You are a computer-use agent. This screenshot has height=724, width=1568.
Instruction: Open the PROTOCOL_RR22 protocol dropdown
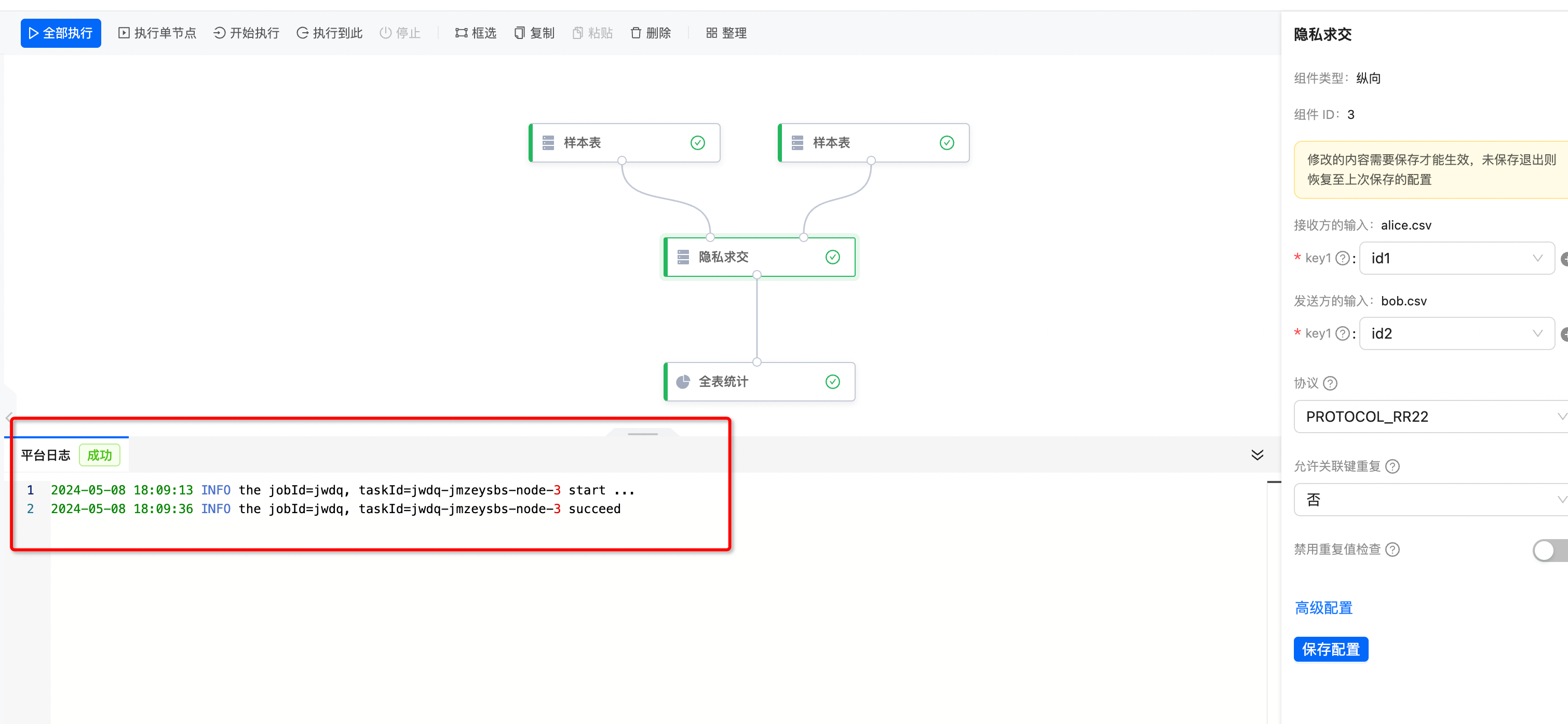point(1431,417)
